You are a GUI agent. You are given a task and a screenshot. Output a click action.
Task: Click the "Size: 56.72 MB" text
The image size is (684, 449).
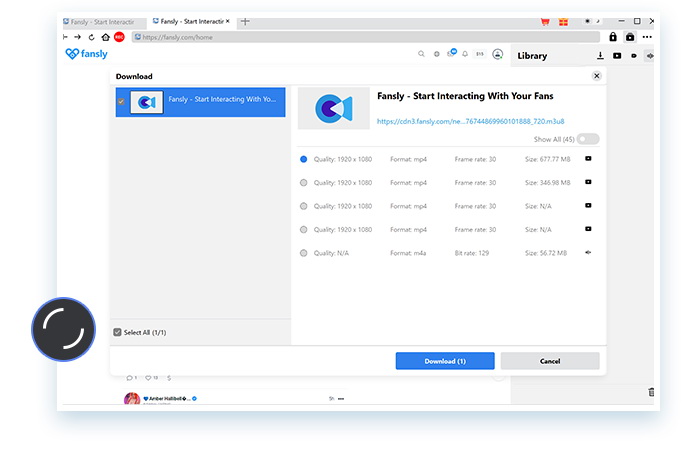pyautogui.click(x=546, y=253)
